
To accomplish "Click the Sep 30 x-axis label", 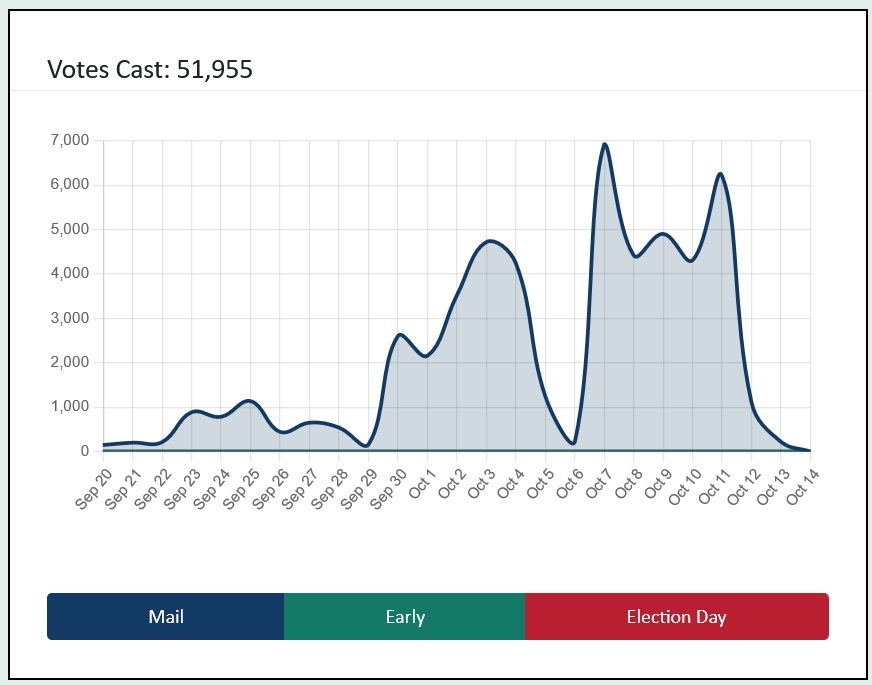I will coord(388,489).
